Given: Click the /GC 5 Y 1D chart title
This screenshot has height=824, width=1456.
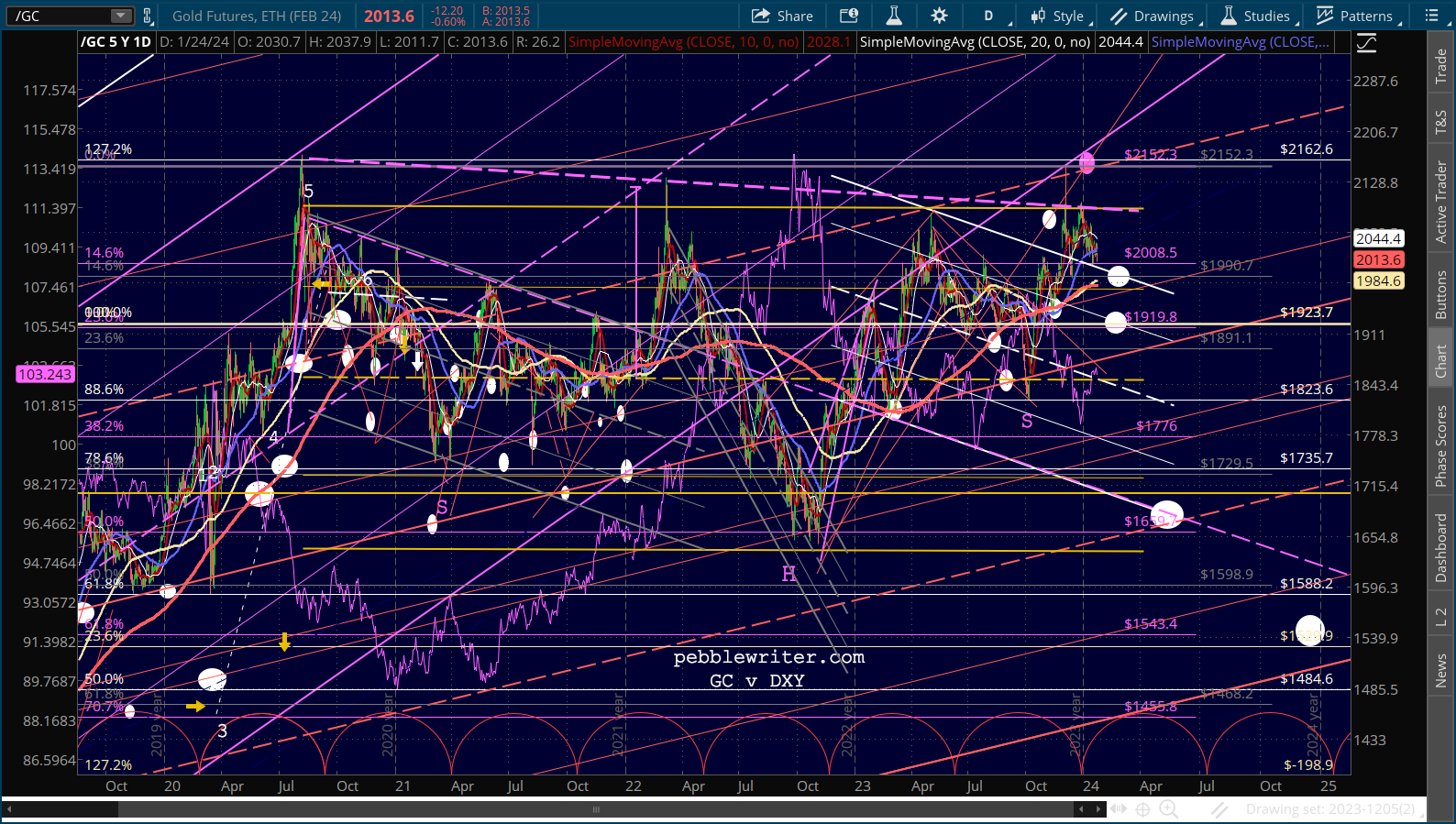Looking at the screenshot, I should 116,42.
